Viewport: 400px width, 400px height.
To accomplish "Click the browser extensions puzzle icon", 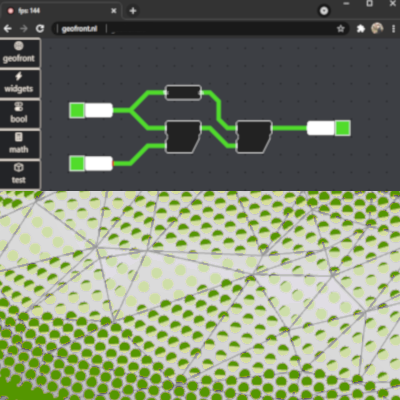I will click(x=361, y=29).
